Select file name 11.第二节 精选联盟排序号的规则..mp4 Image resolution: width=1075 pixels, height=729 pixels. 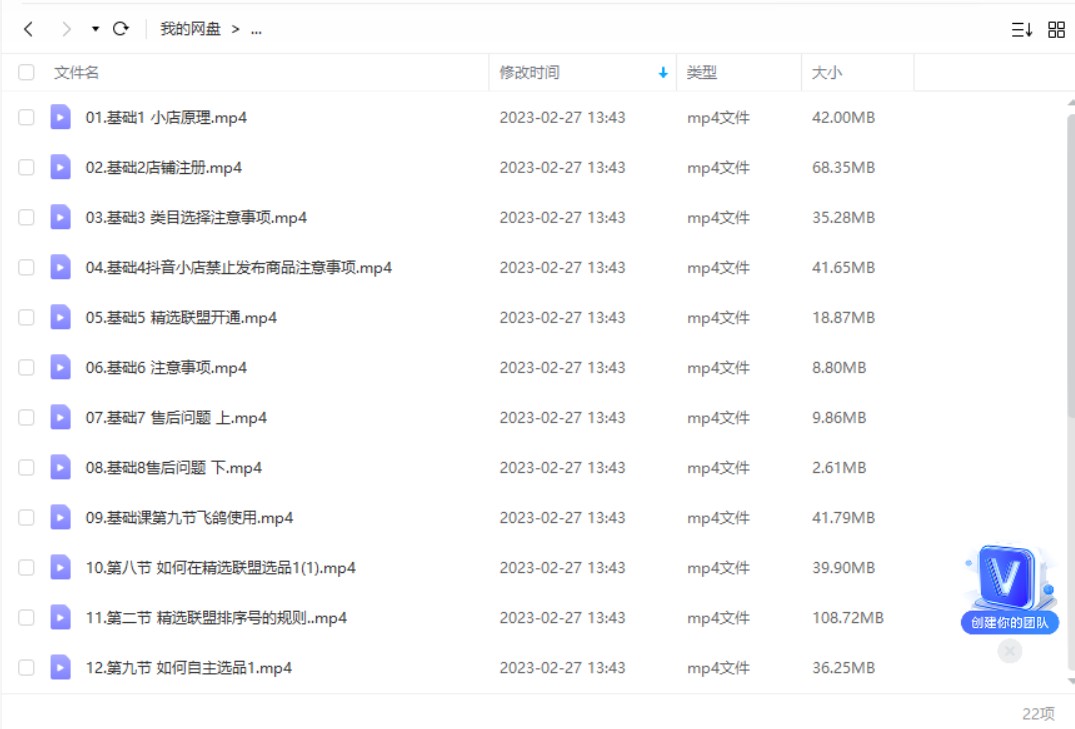216,618
